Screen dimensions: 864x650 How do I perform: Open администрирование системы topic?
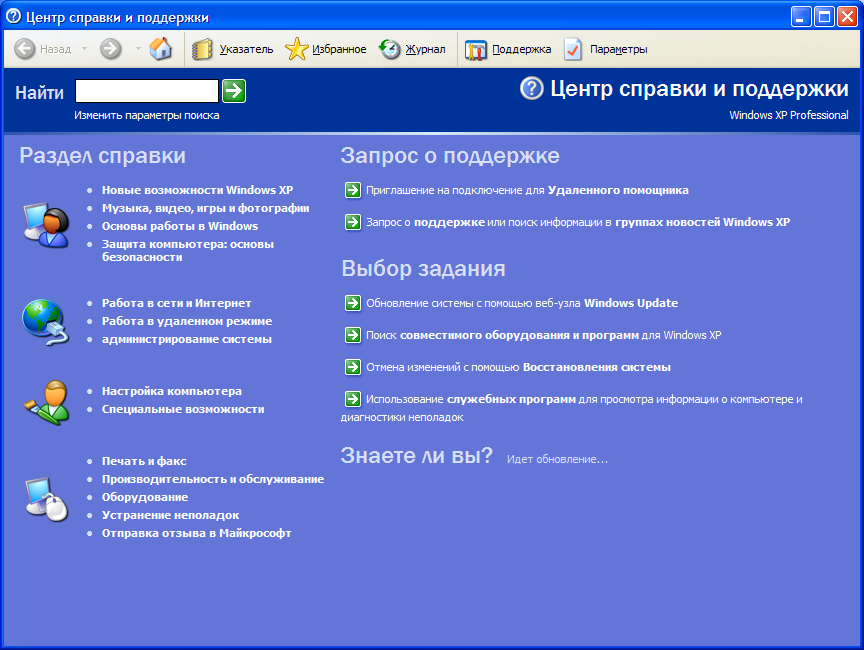(x=187, y=339)
